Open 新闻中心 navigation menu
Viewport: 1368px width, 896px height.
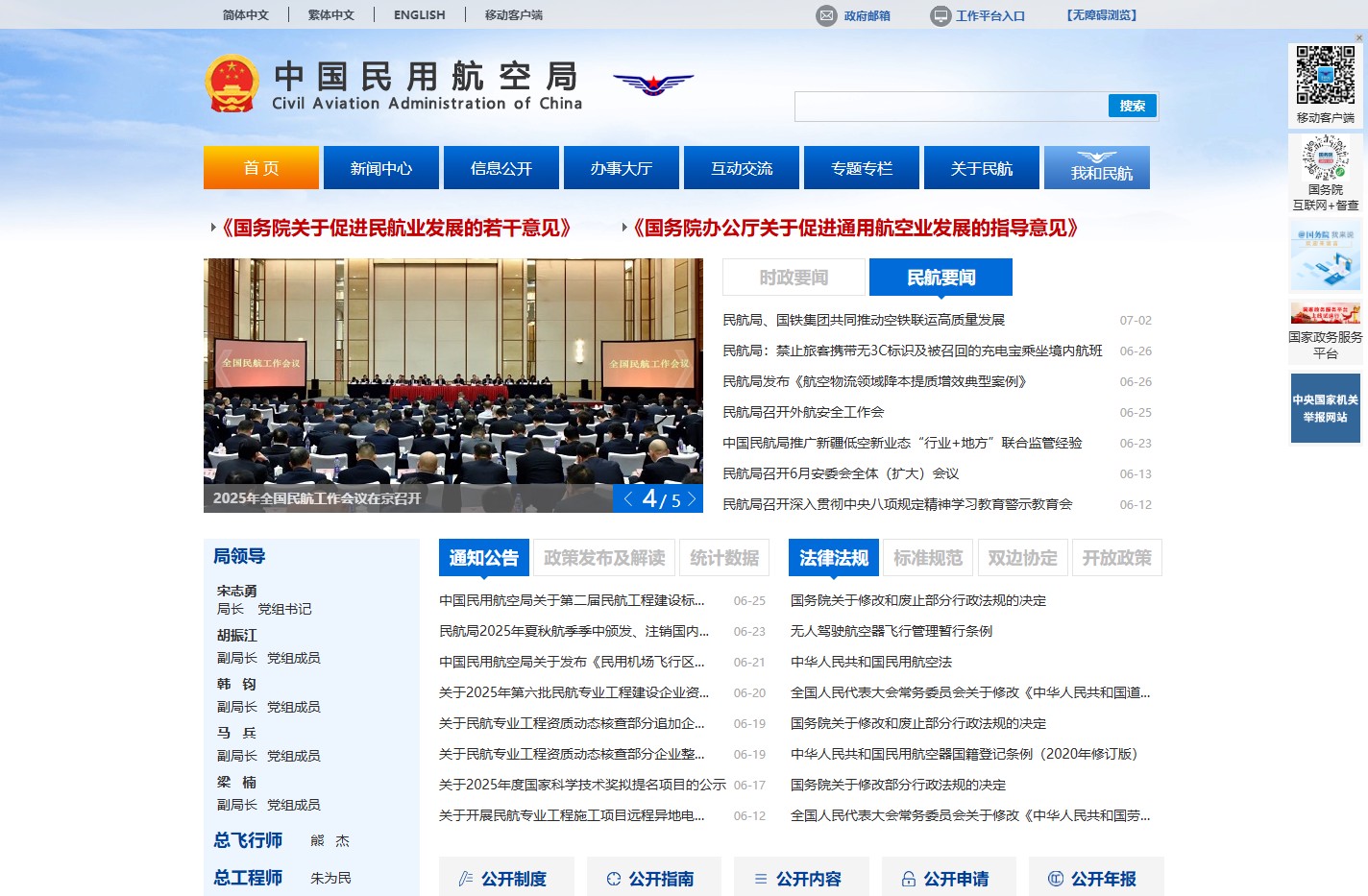coord(381,168)
